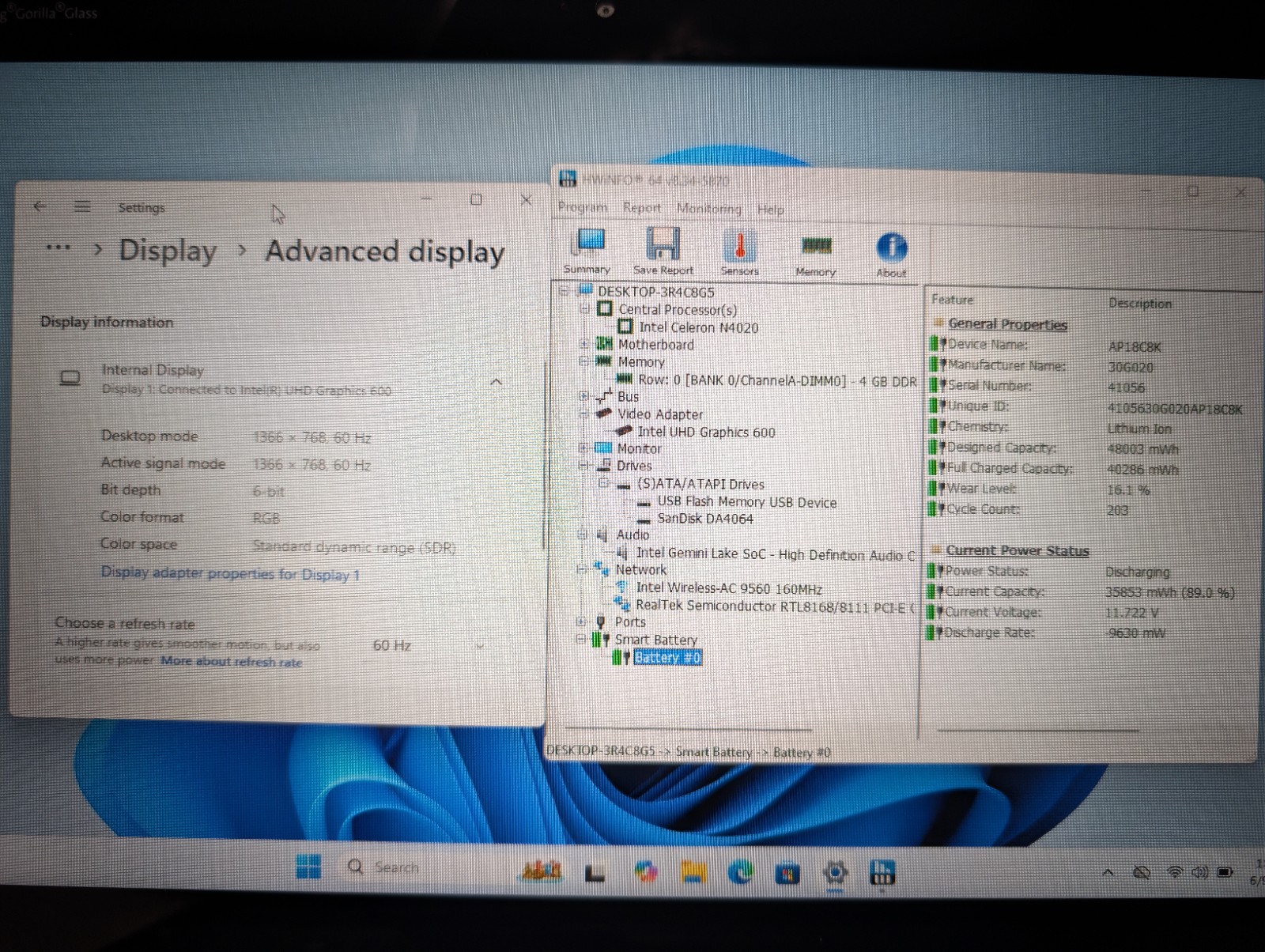Viewport: 1265px width, 952px height.
Task: Open Copilot from the taskbar
Action: click(x=646, y=871)
